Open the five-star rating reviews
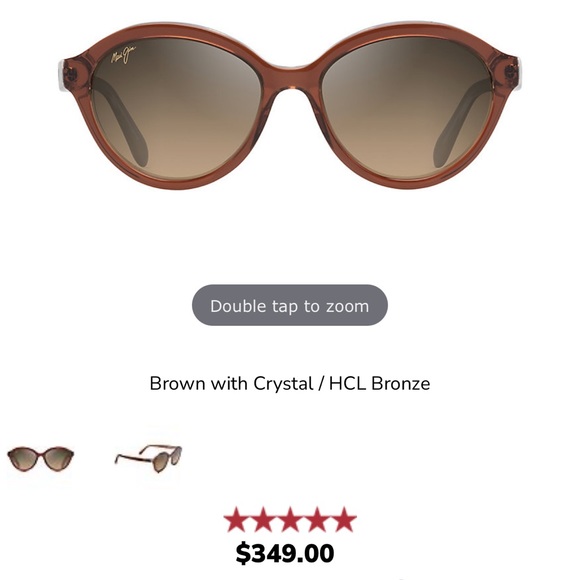 tap(290, 519)
